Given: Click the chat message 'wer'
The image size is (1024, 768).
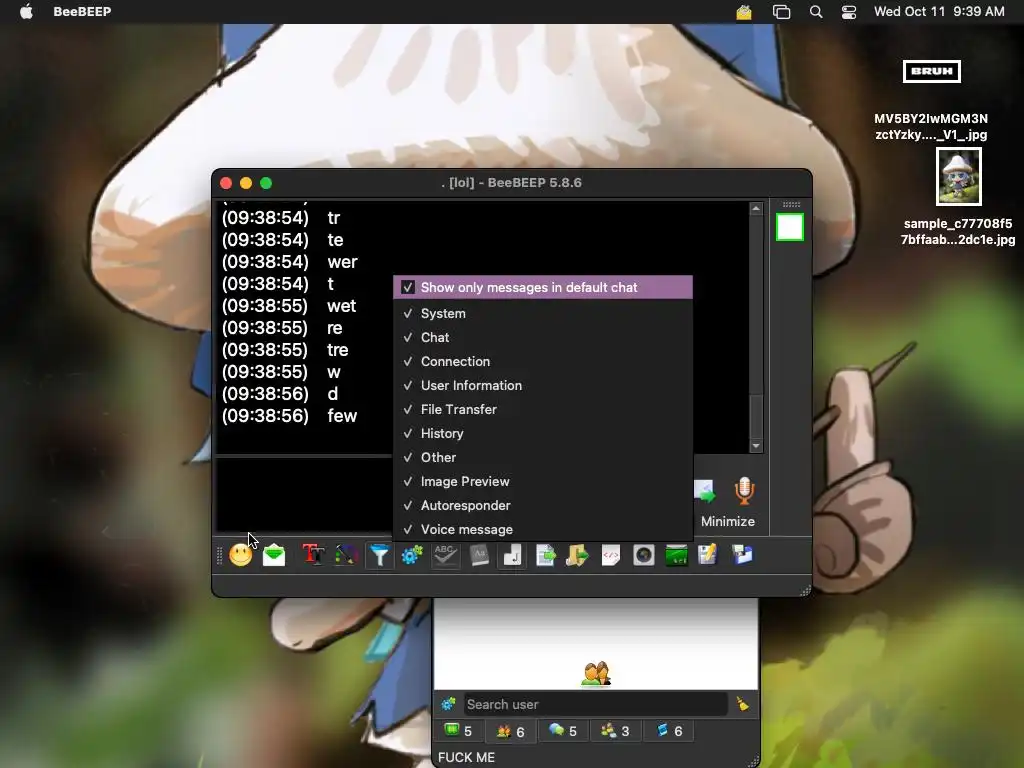Looking at the screenshot, I should click(x=342, y=262).
